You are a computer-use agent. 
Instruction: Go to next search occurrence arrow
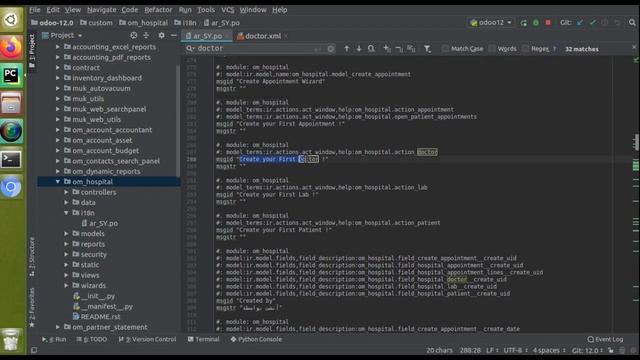coord(359,49)
